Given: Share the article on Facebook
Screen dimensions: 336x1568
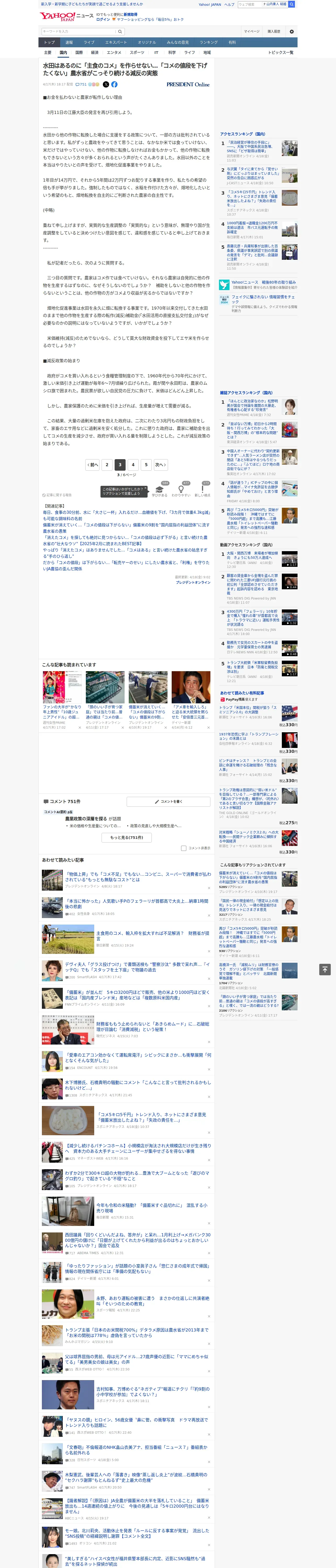Looking at the screenshot, I should coord(114,85).
